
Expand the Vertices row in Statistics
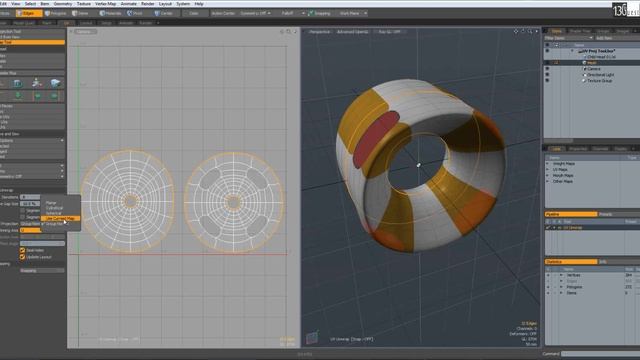click(561, 276)
